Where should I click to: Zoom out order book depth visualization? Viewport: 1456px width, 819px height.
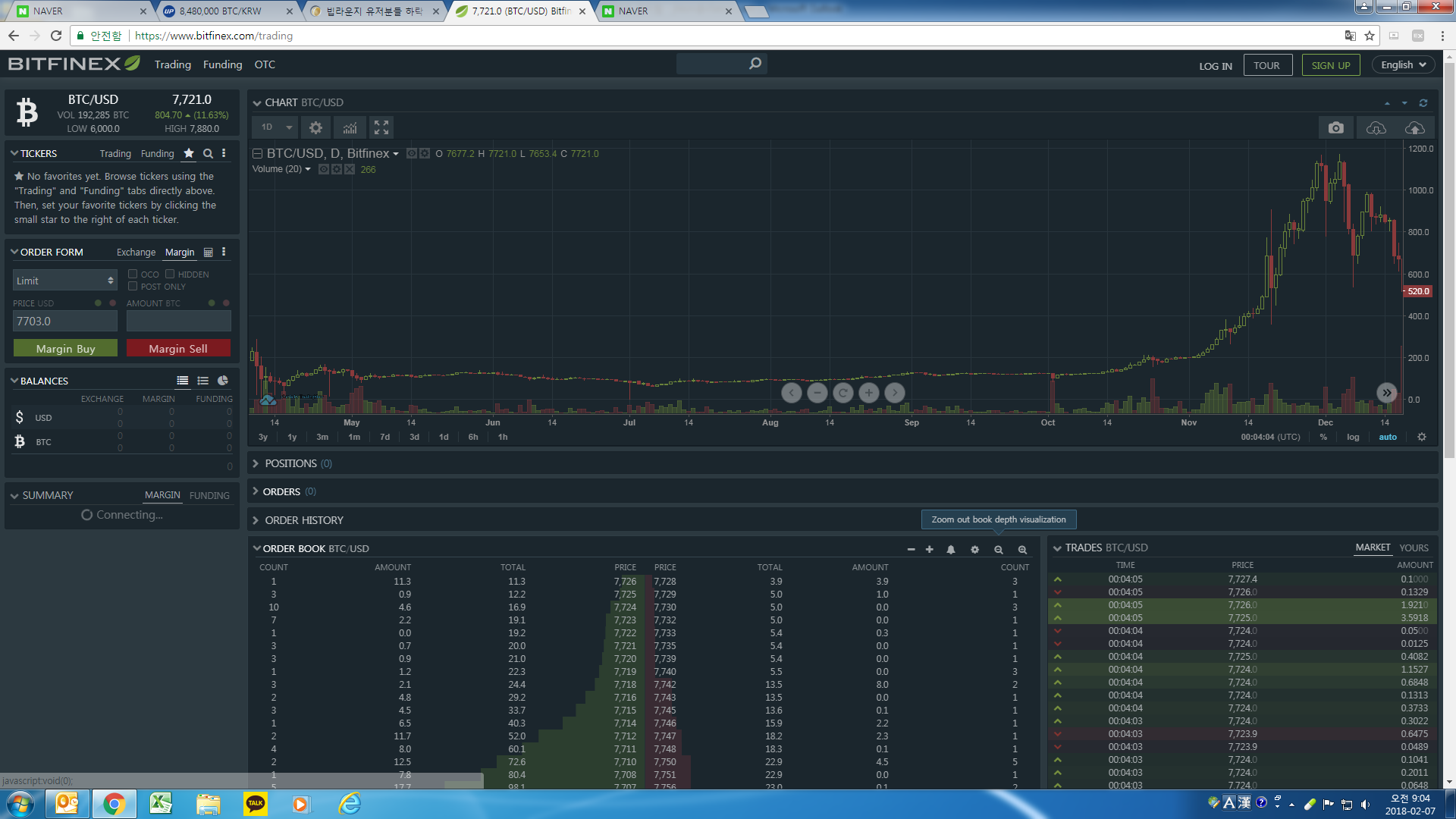[x=999, y=550]
